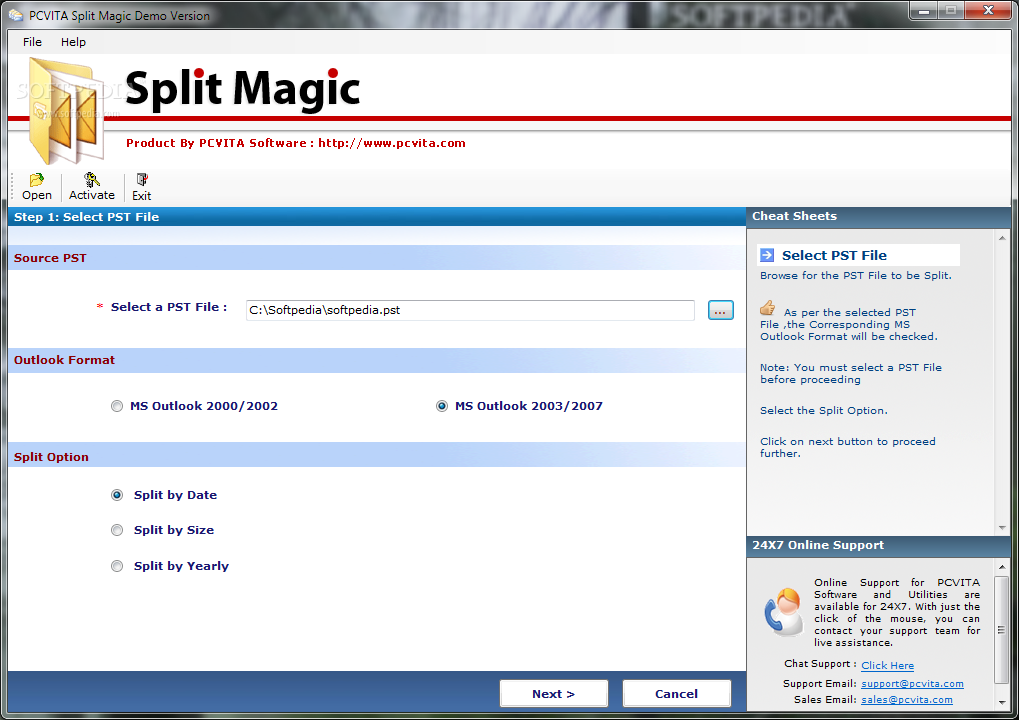Click the Cheat Sheets scrollbar down arrow
The height and width of the screenshot is (720, 1019).
1002,528
